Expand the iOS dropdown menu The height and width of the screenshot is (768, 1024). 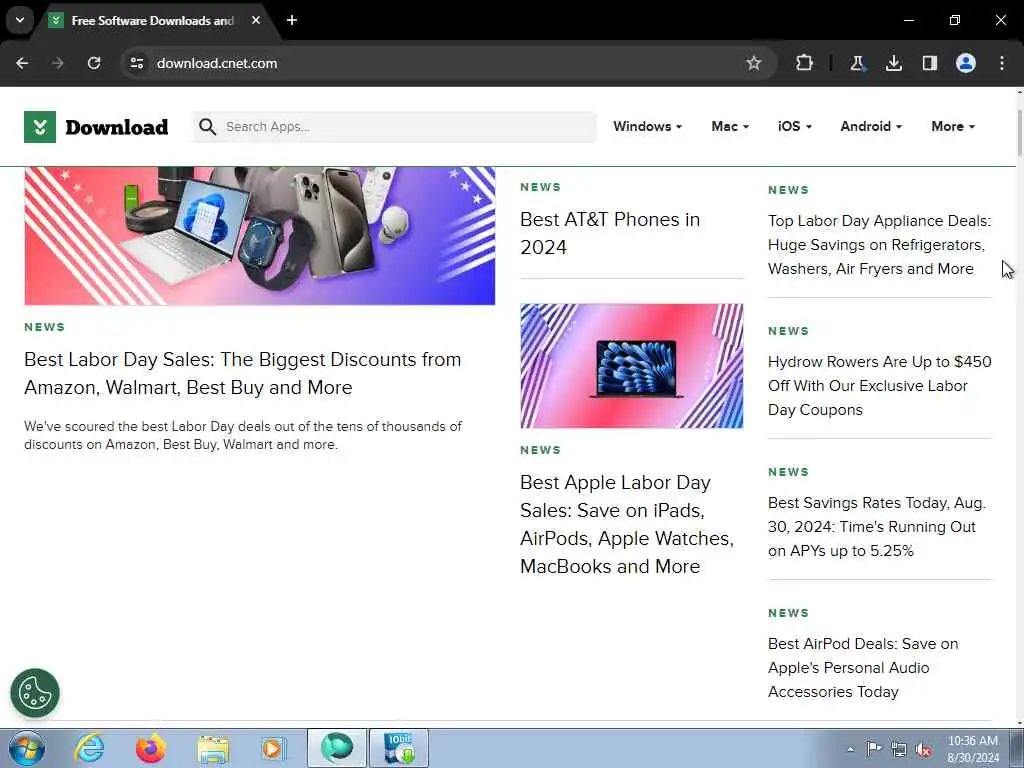click(x=794, y=127)
